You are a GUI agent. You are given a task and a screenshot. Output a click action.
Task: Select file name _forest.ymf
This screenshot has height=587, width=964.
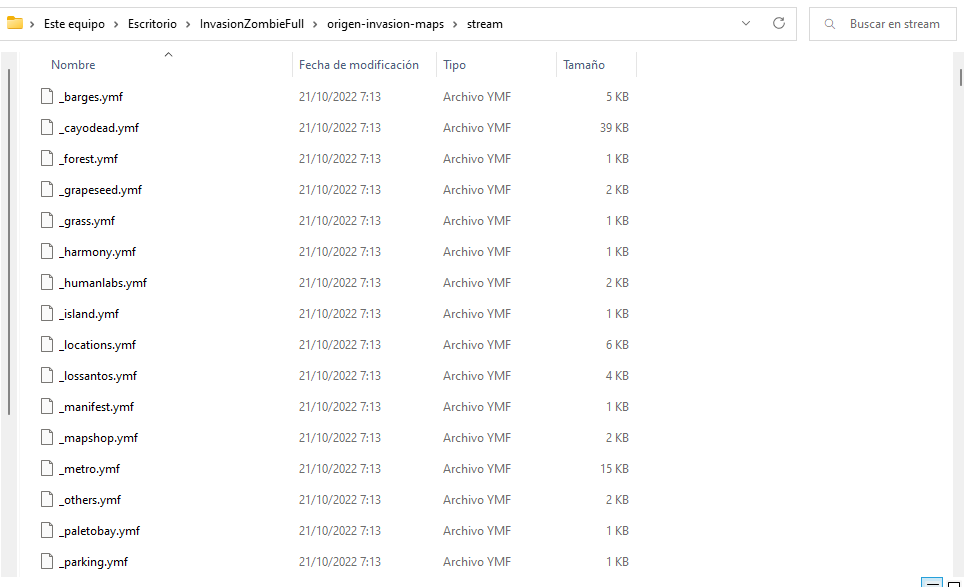click(x=88, y=159)
